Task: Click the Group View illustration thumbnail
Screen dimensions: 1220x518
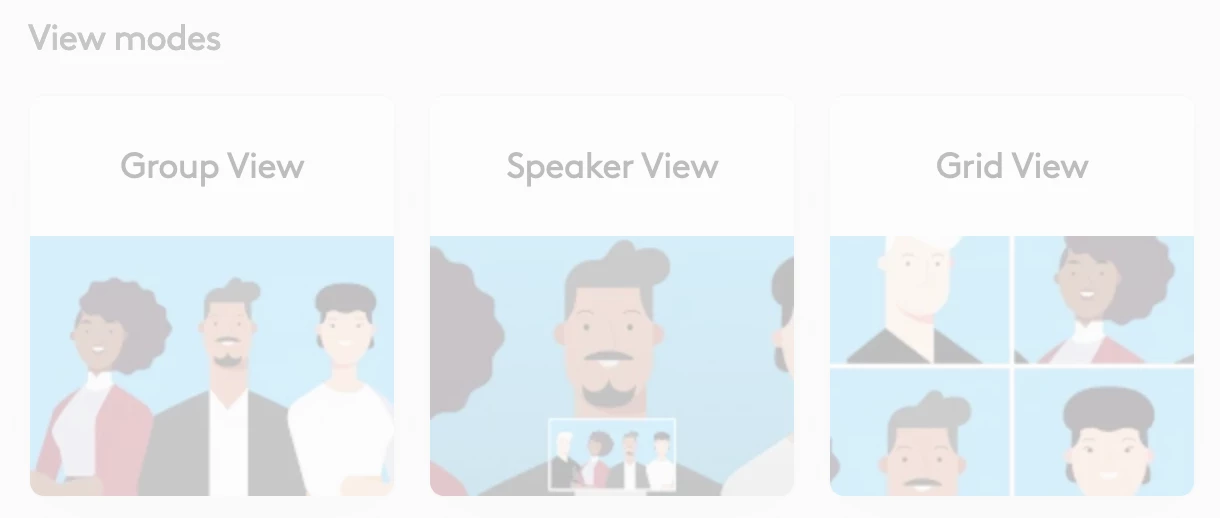Action: tap(212, 366)
